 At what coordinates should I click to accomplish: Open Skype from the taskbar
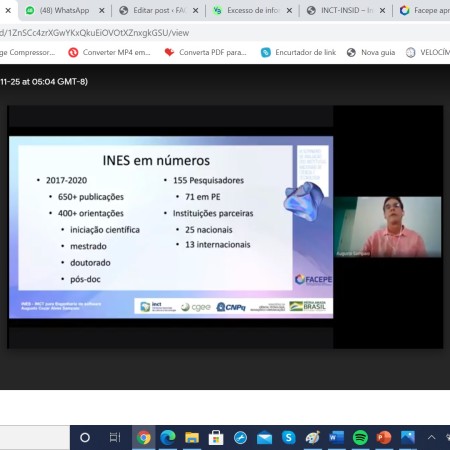click(289, 437)
